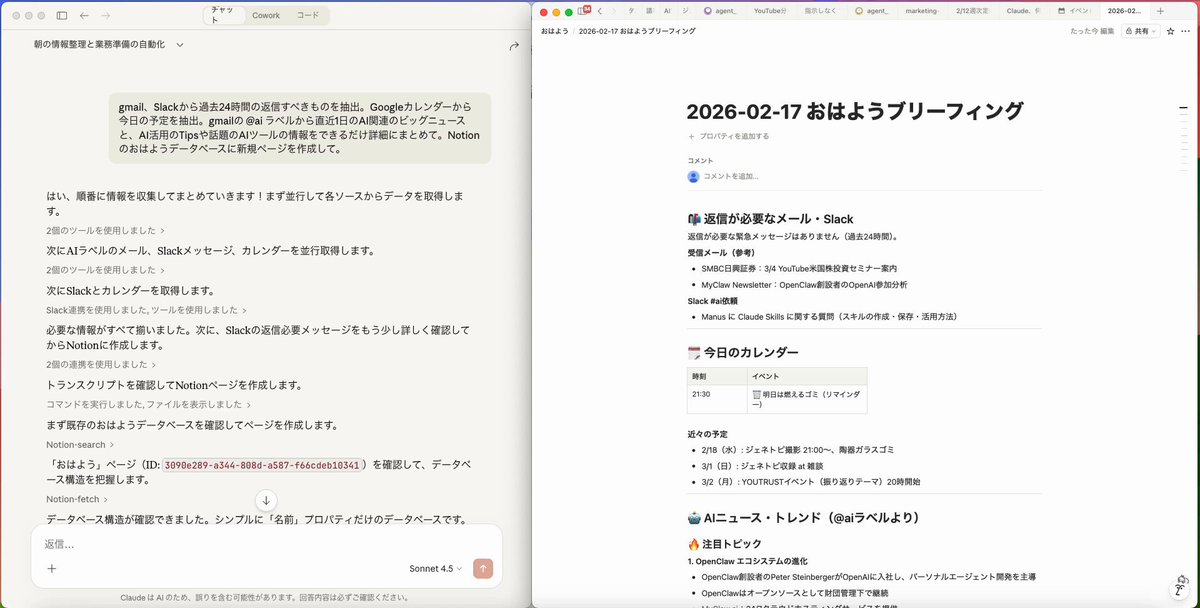The width and height of the screenshot is (1200, 608).
Task: Expand コマンドを実行しました, ファイルを表示しました row
Action: 148,404
